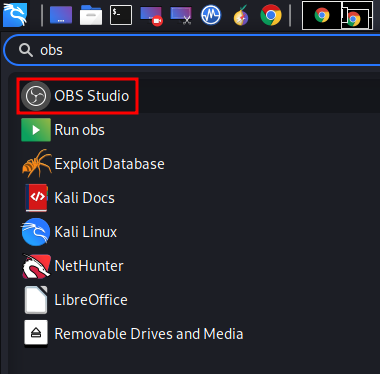Open the screenshot tool with scissors icon
This screenshot has width=380, height=374.
(181, 16)
